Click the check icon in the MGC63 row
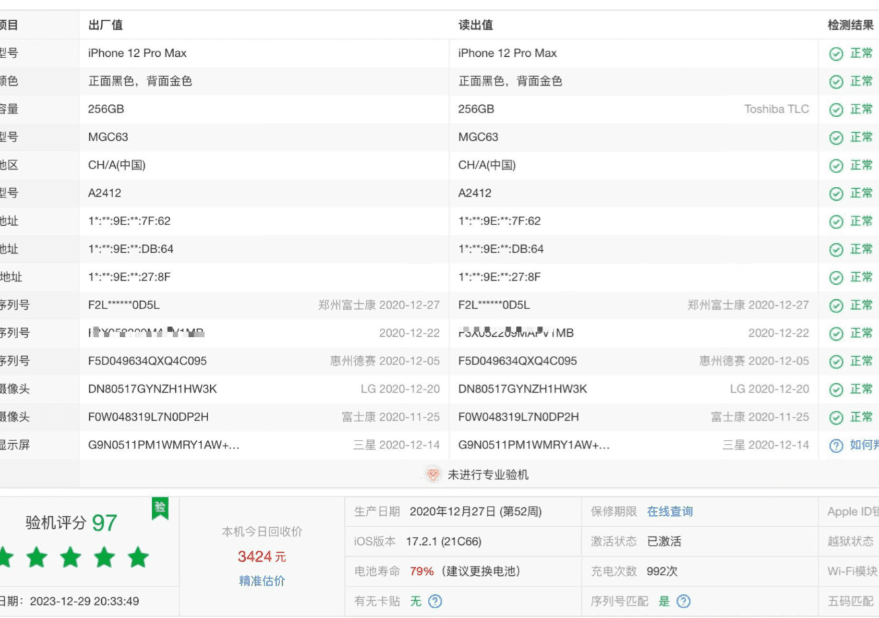 tap(836, 137)
